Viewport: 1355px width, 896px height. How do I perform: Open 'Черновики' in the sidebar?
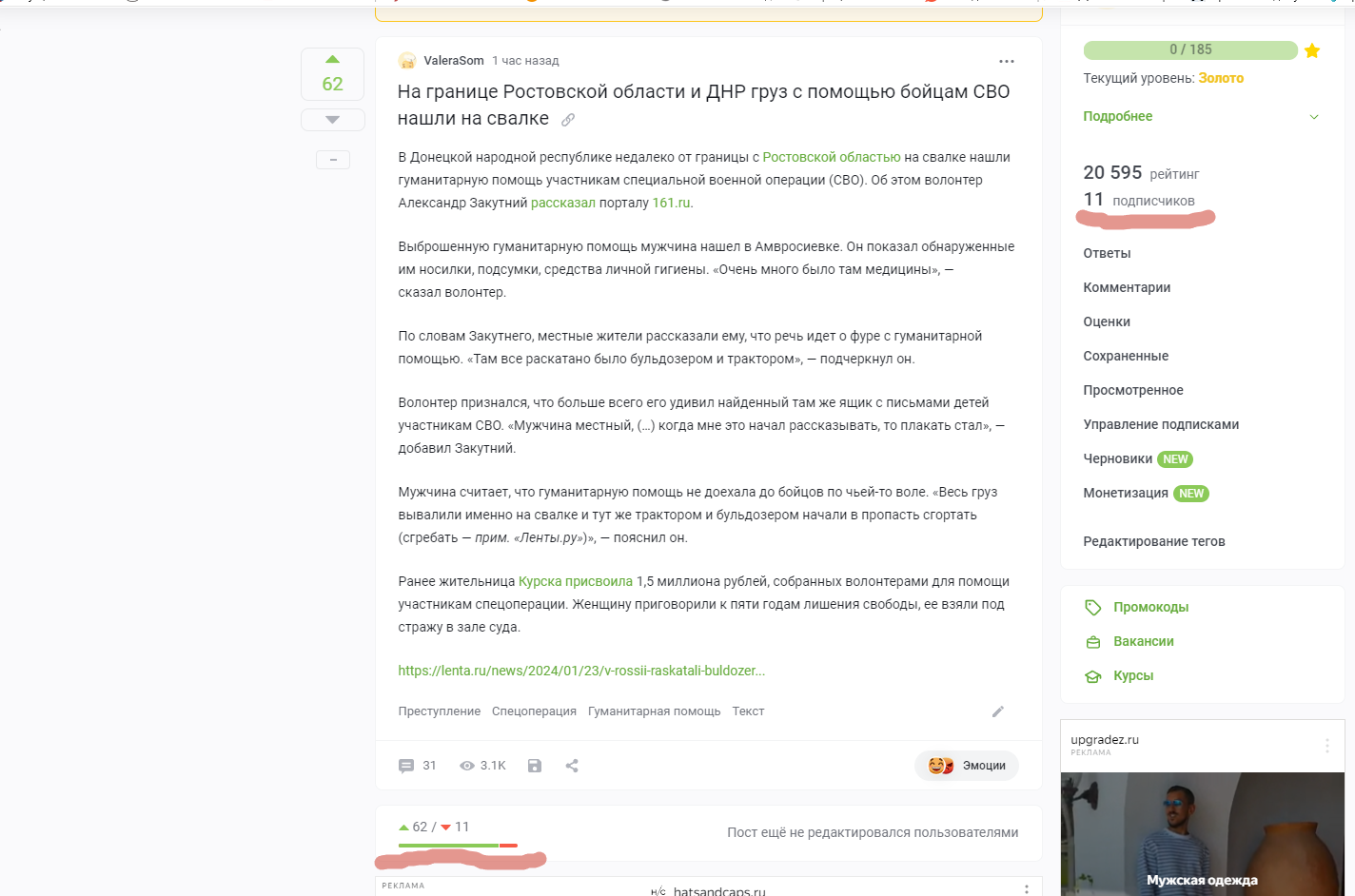pos(1117,458)
